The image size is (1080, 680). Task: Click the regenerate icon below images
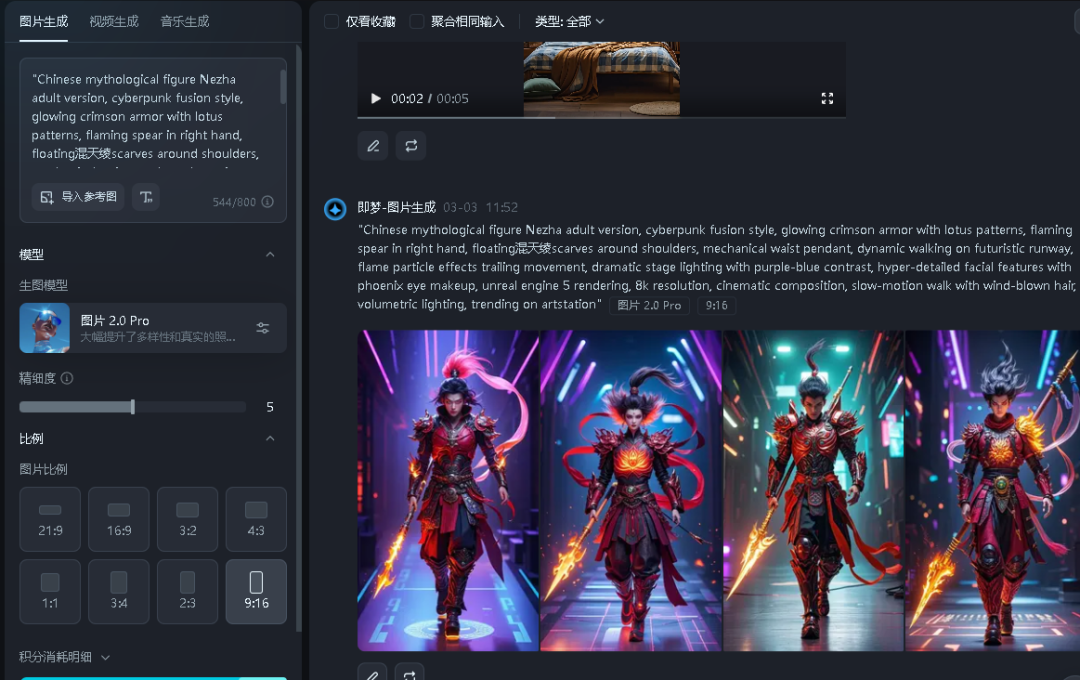pos(411,673)
